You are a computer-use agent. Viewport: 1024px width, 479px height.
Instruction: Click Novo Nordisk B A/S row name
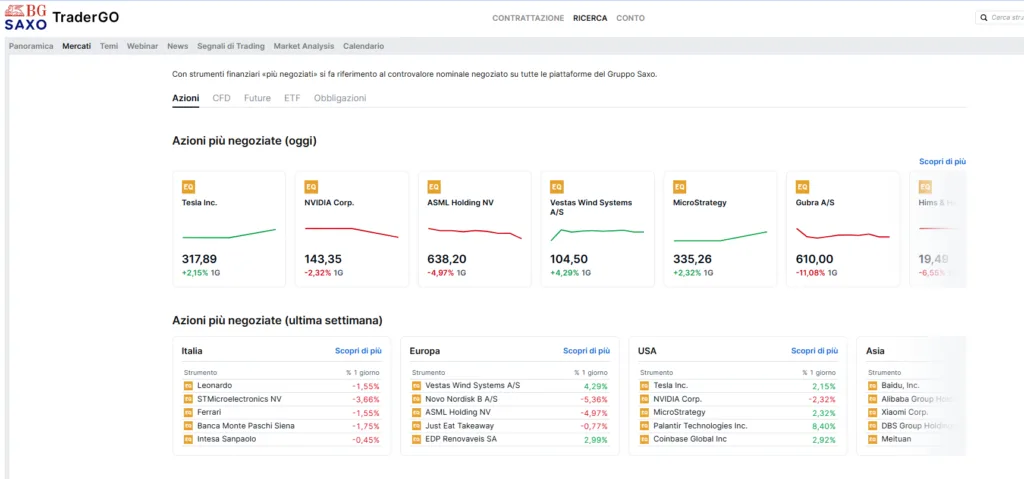(x=461, y=399)
